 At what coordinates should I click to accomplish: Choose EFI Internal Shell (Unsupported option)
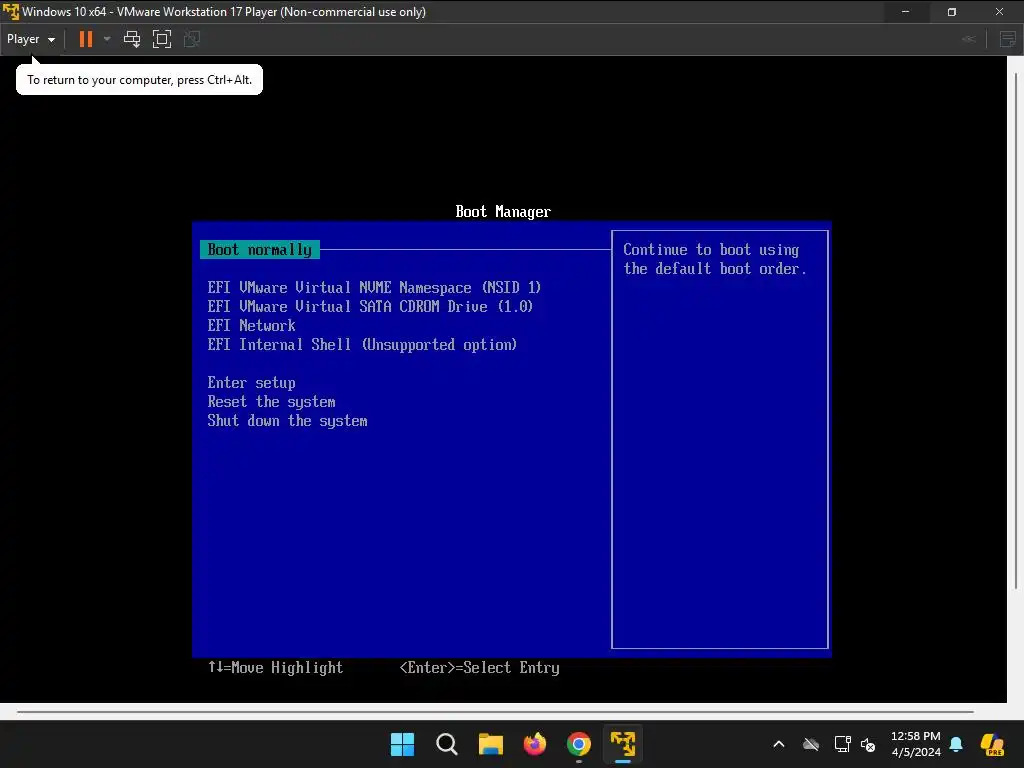tap(362, 344)
